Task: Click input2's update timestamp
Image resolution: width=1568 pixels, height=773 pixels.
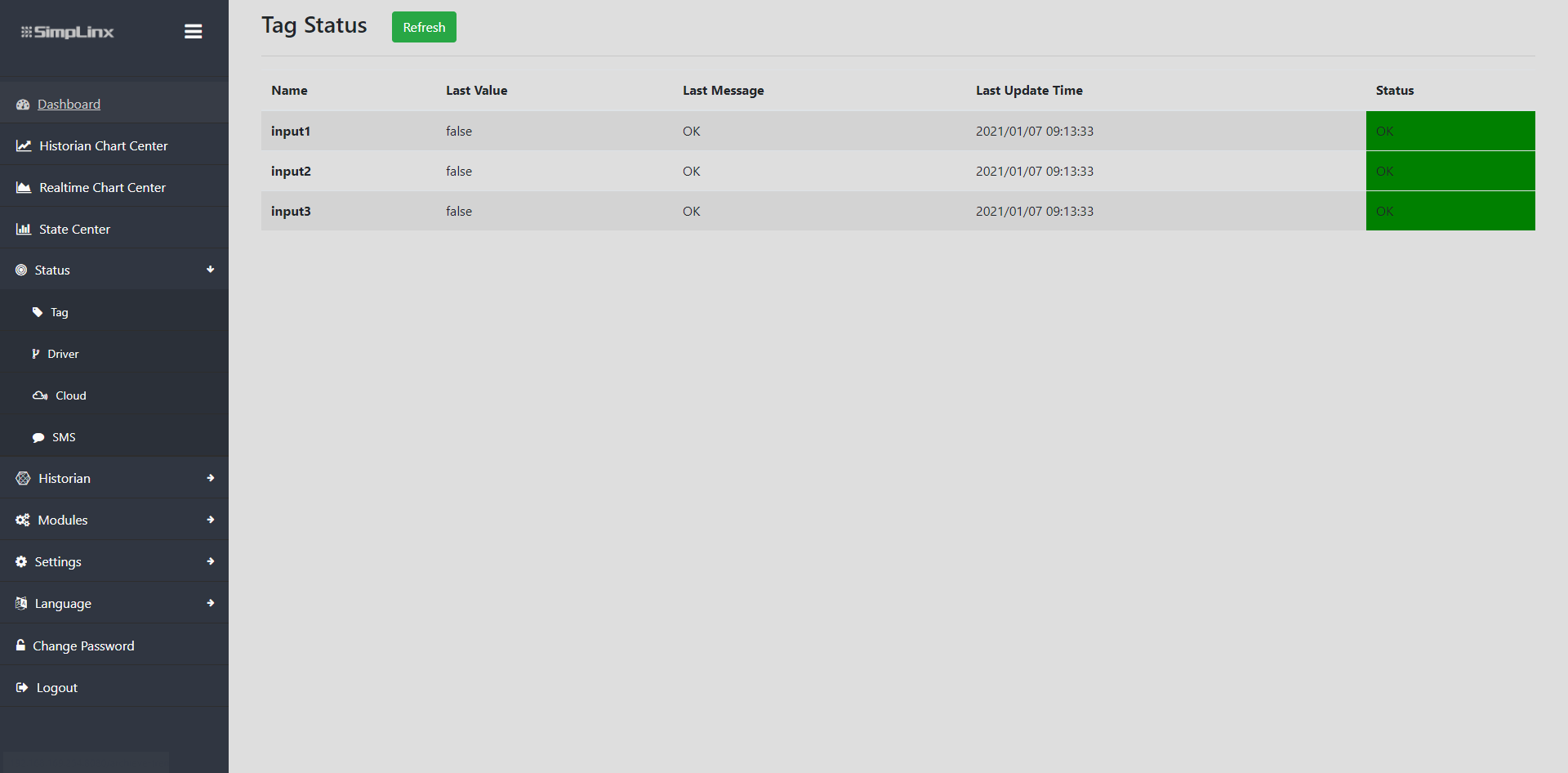Action: point(1035,171)
